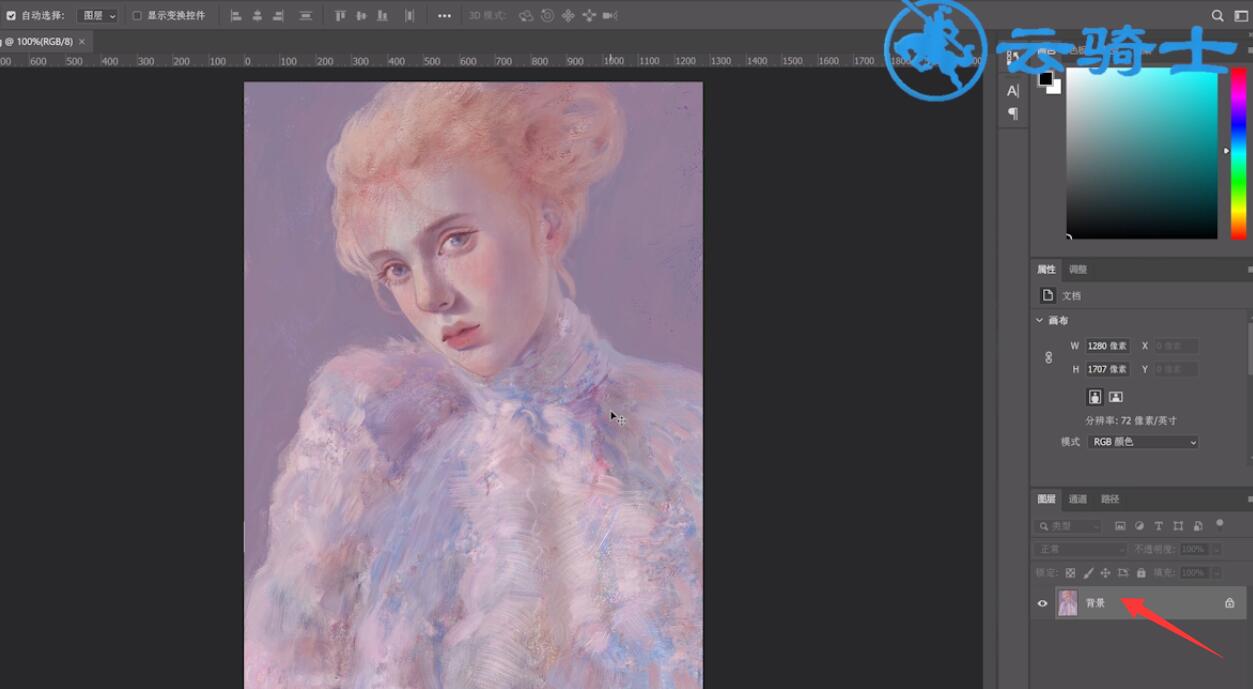
Task: Open the character panel A icon
Action: pos(1013,91)
